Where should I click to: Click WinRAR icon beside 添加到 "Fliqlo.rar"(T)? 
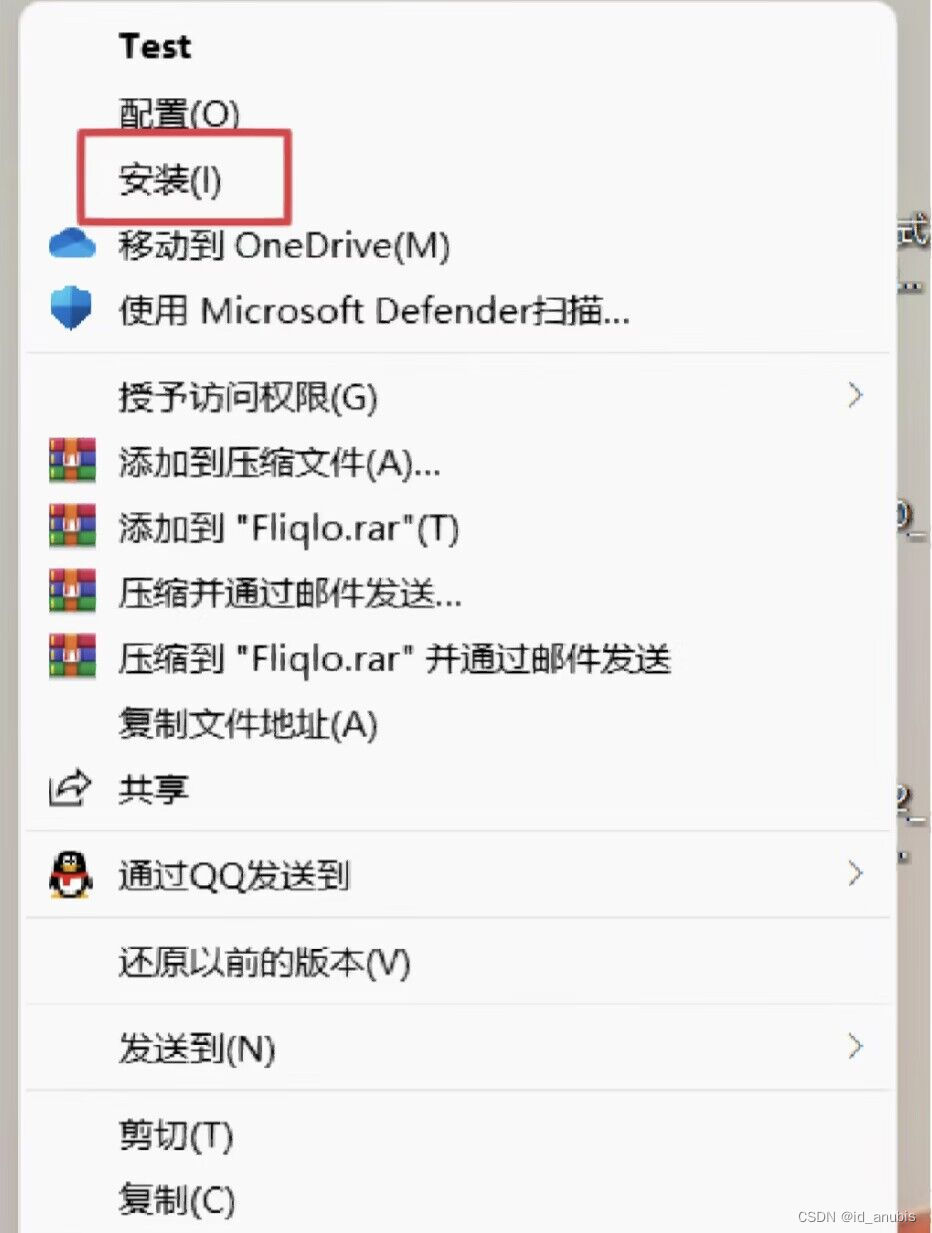[x=72, y=526]
